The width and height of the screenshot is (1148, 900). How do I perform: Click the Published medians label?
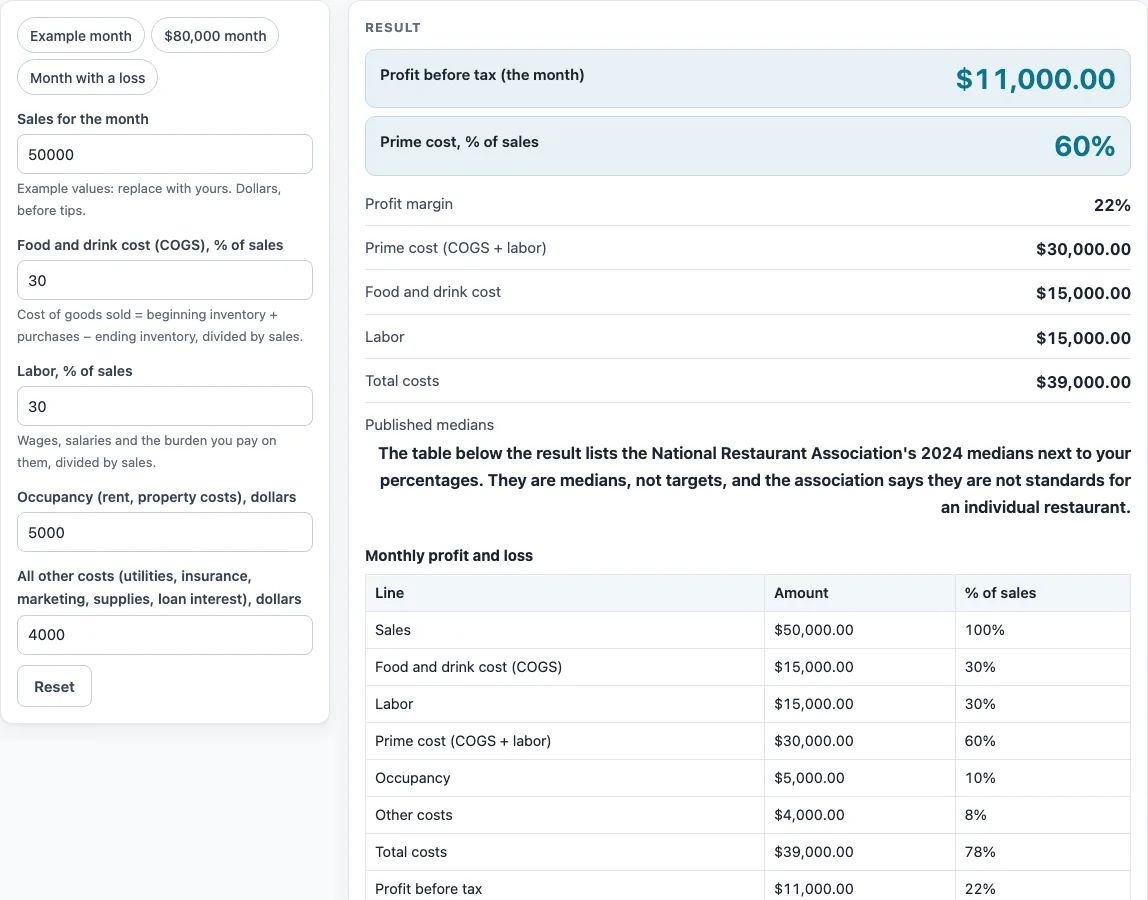pos(429,425)
